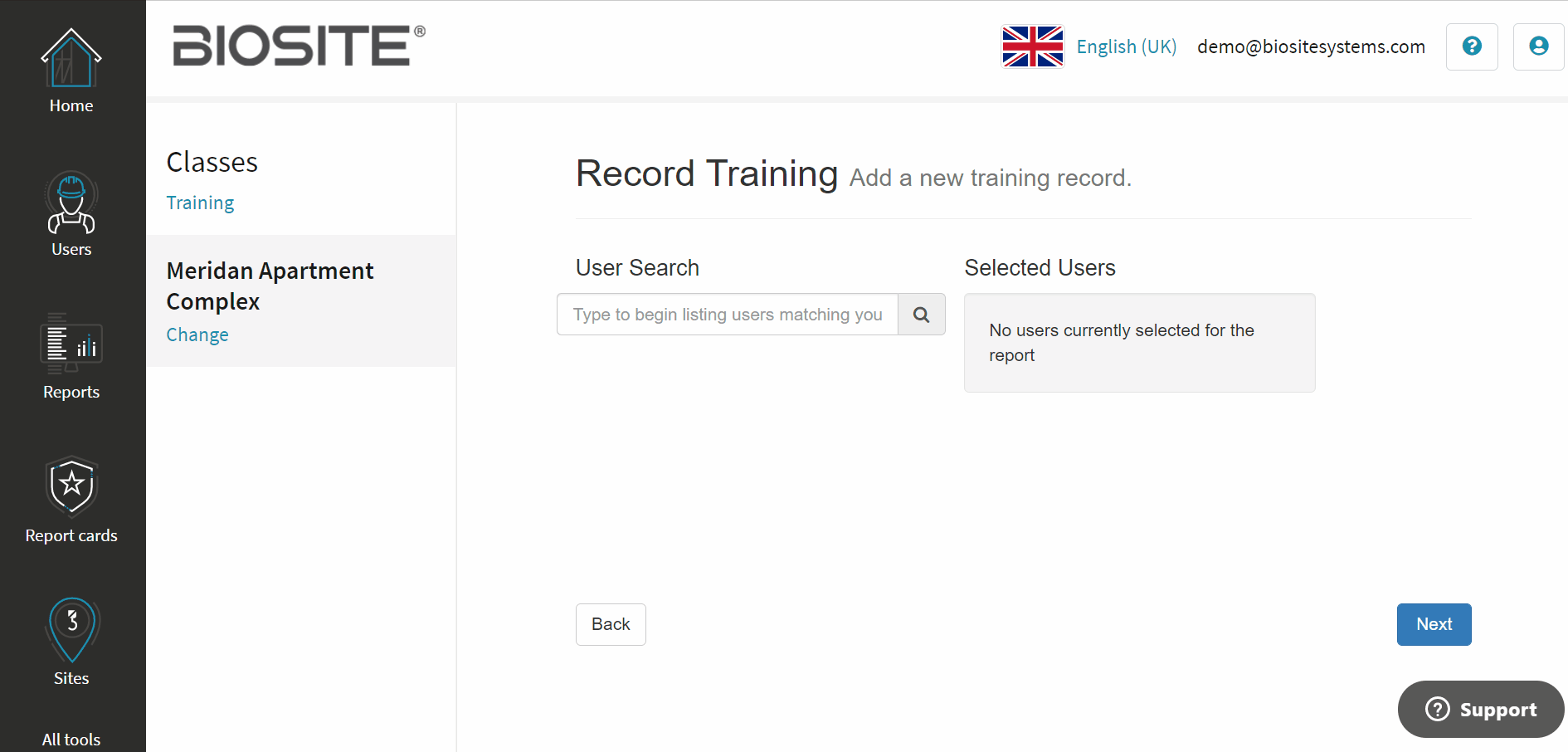1568x752 pixels.
Task: Click Change under Meridan Apartment Complex
Action: click(x=197, y=335)
